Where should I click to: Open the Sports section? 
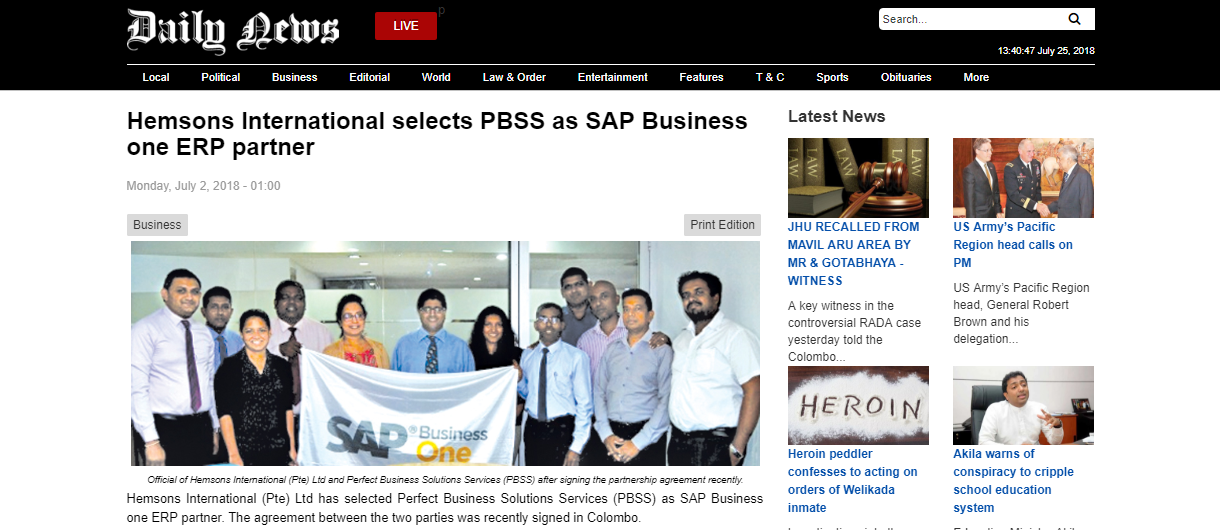(832, 77)
